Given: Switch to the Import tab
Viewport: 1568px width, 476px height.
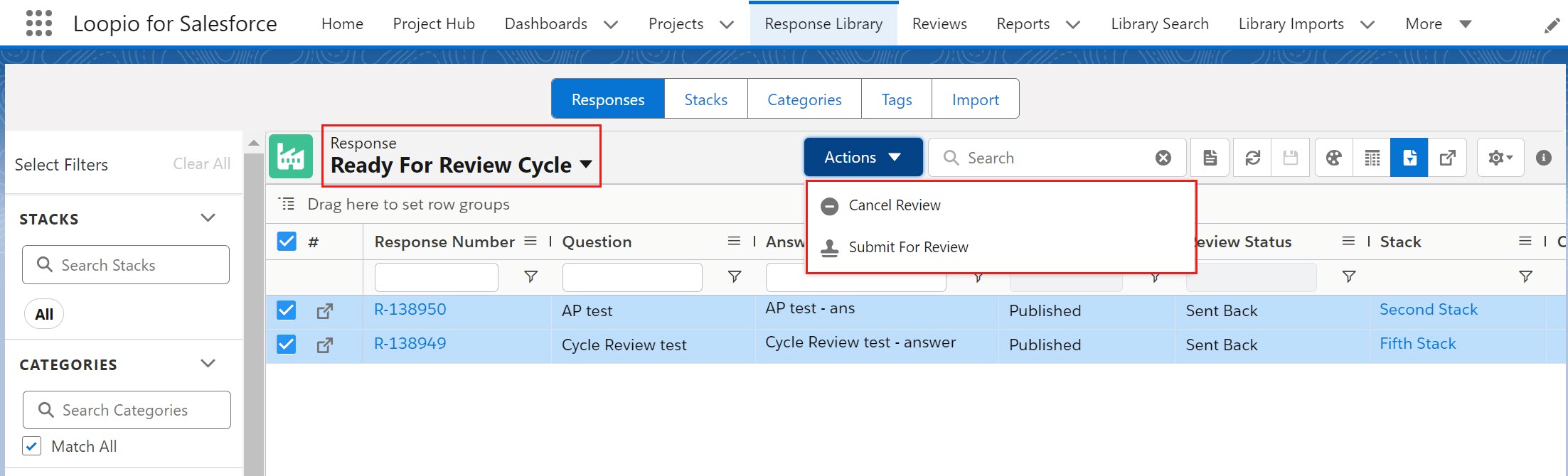Looking at the screenshot, I should click(x=976, y=99).
